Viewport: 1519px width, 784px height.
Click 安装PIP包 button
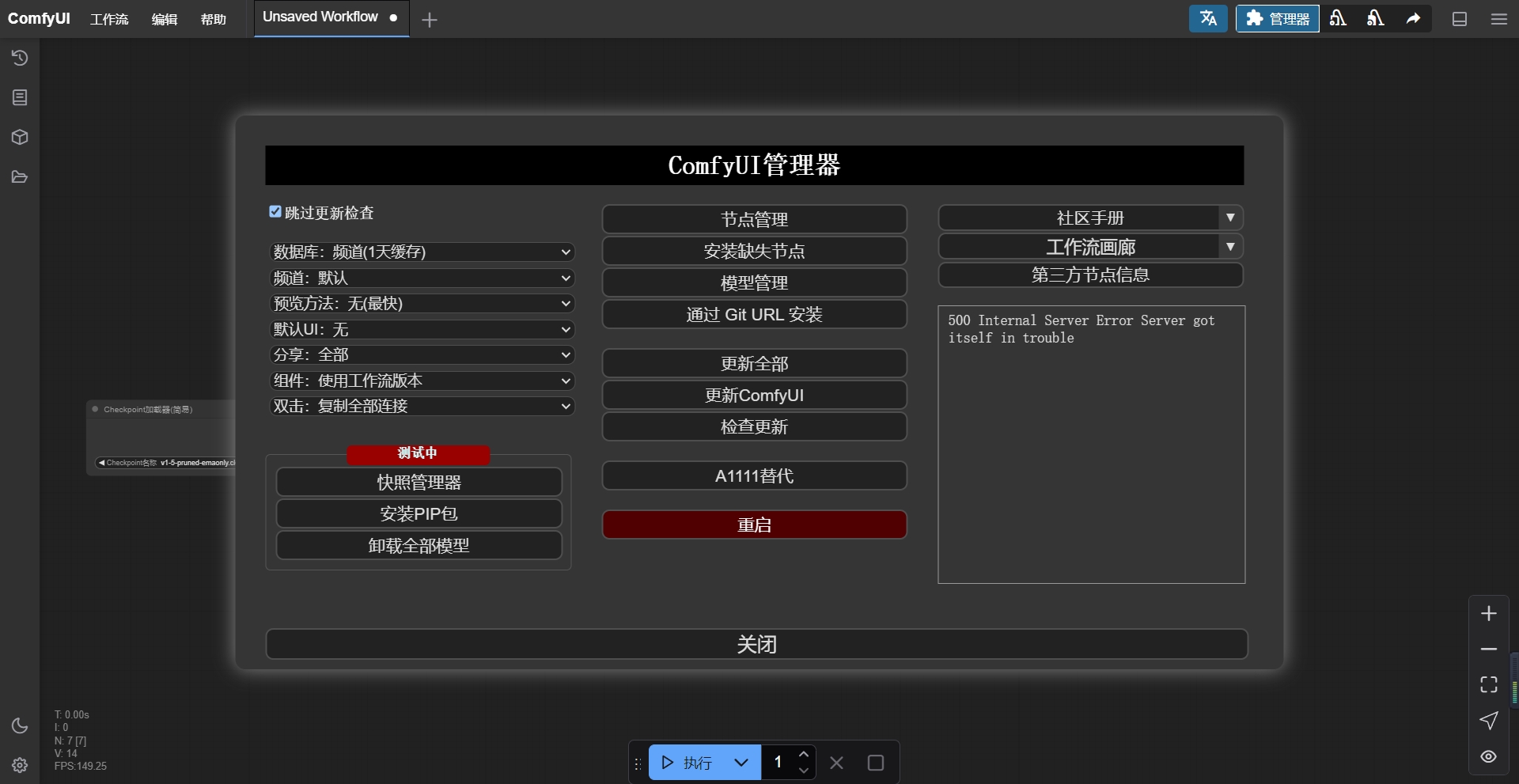(x=419, y=513)
